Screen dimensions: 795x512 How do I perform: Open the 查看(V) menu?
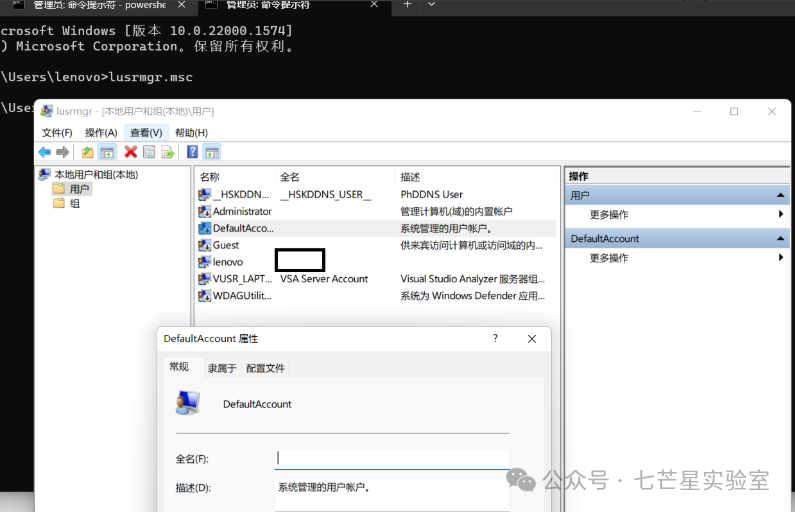tap(146, 133)
